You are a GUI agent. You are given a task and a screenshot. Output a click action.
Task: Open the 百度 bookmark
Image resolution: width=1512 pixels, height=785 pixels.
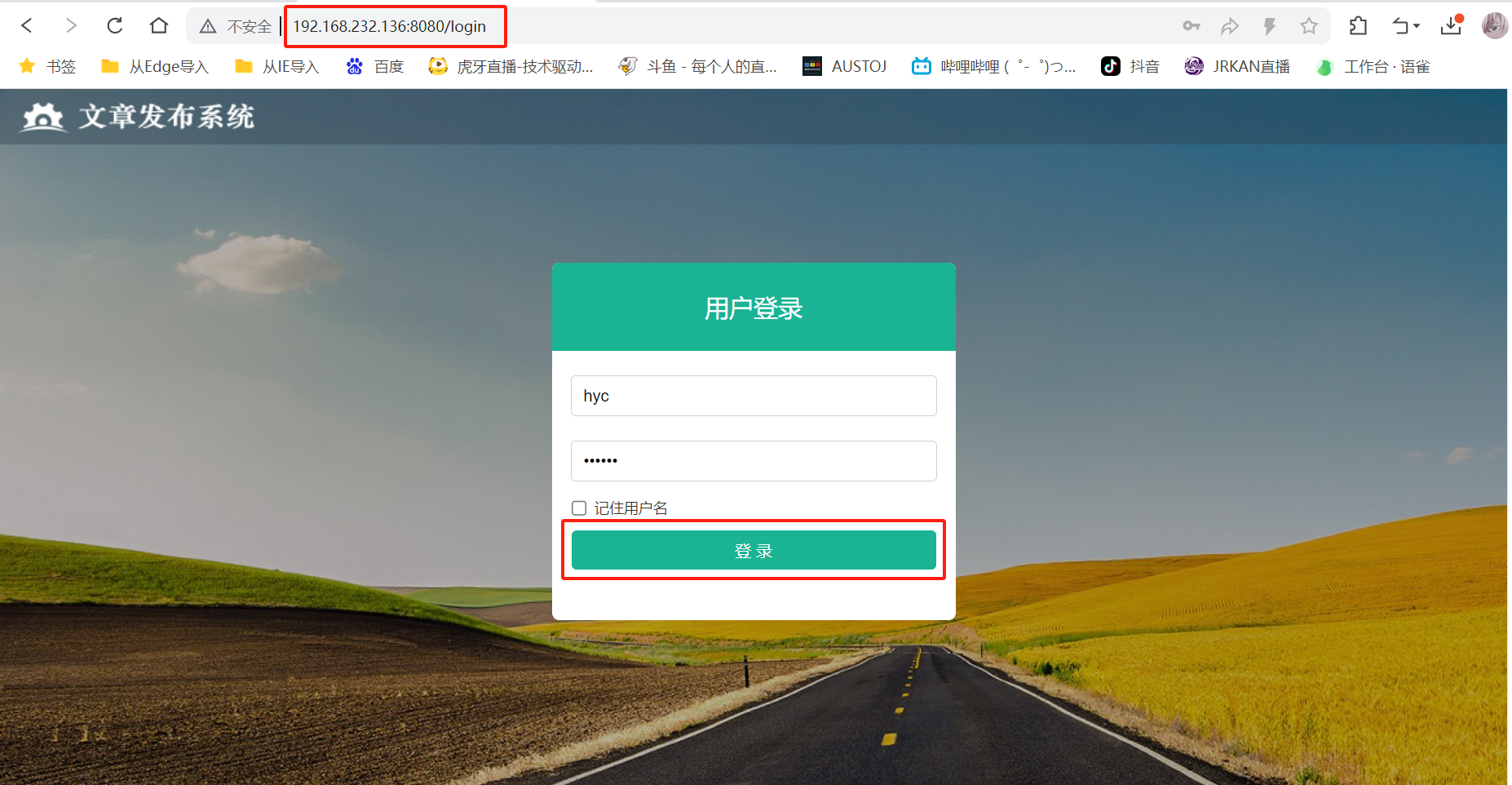[375, 66]
